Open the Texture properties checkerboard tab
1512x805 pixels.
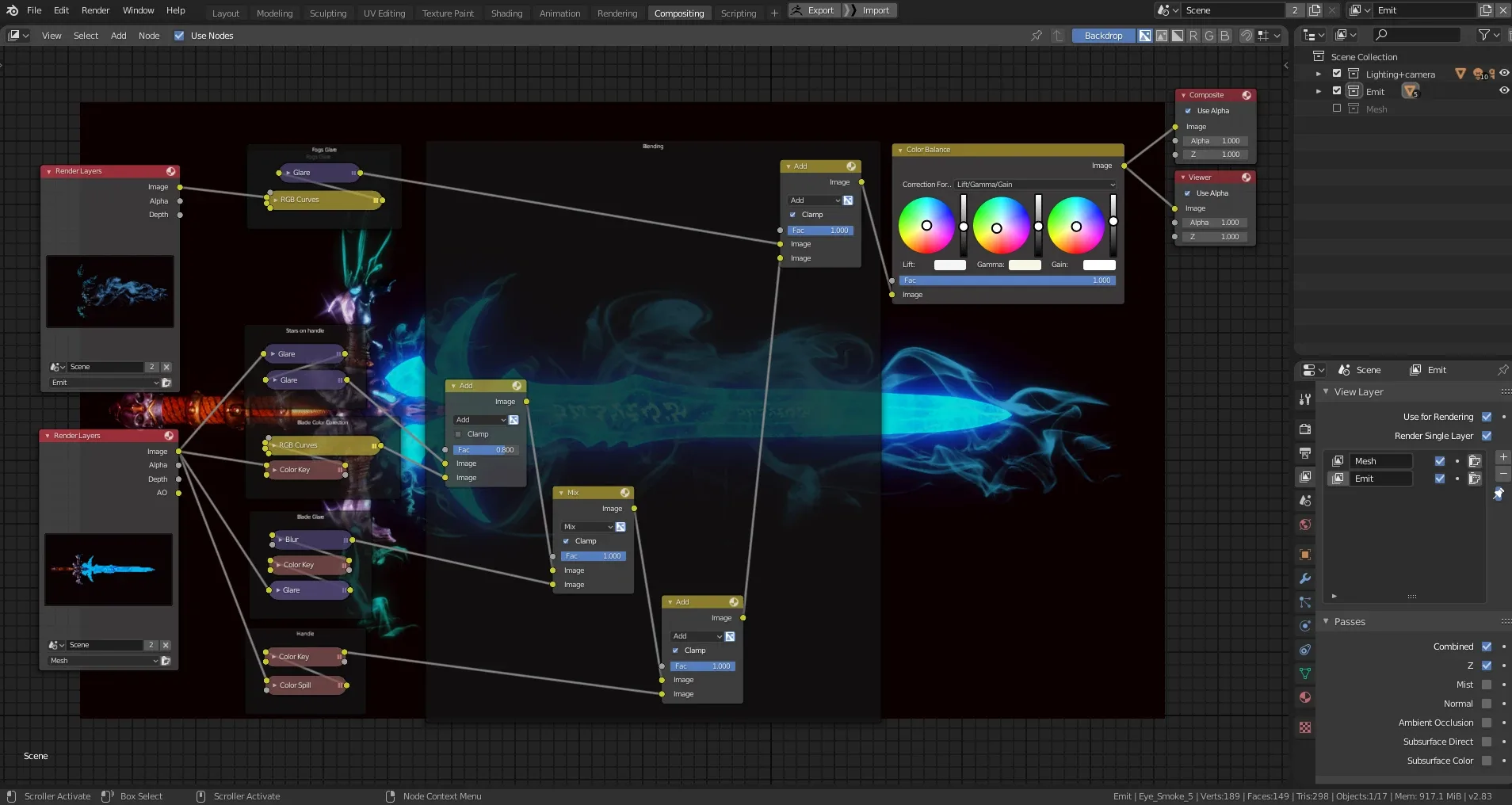1305,727
